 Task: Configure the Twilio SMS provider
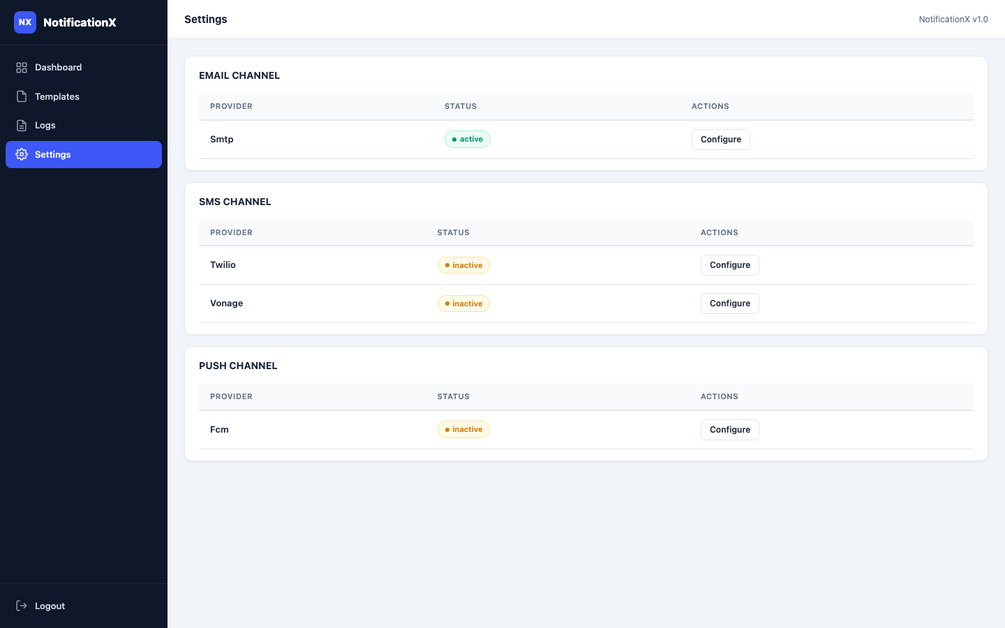pyautogui.click(x=729, y=265)
